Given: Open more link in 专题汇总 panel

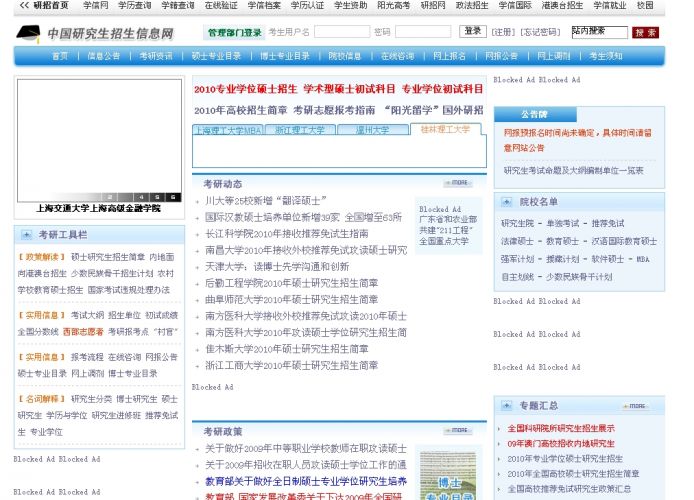Looking at the screenshot, I should click(636, 406).
